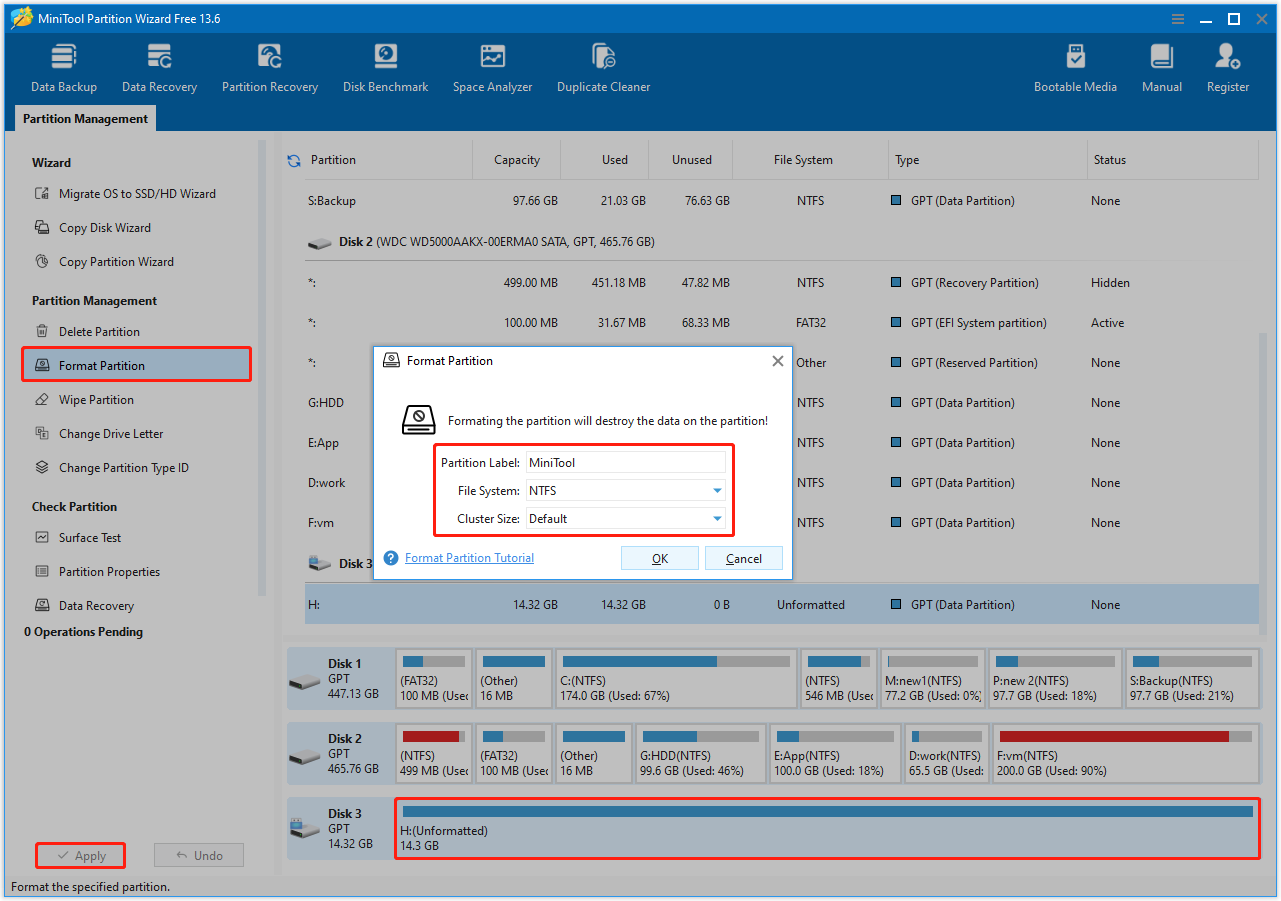Select Change Partition Type ID
This screenshot has width=1281, height=901.
112,468
